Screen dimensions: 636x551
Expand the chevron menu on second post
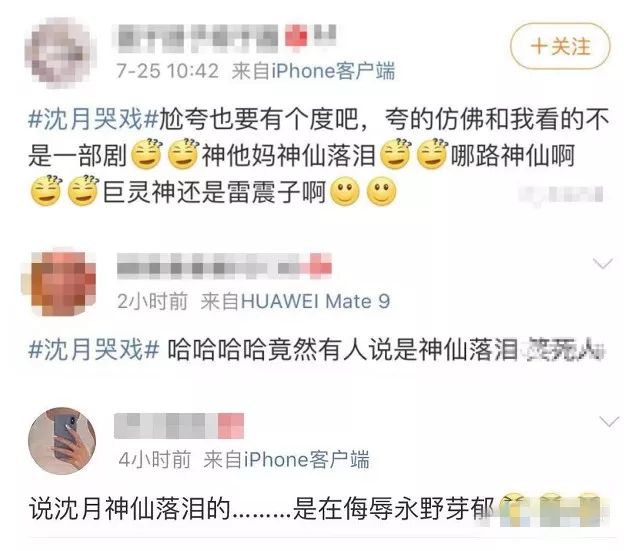point(603,263)
